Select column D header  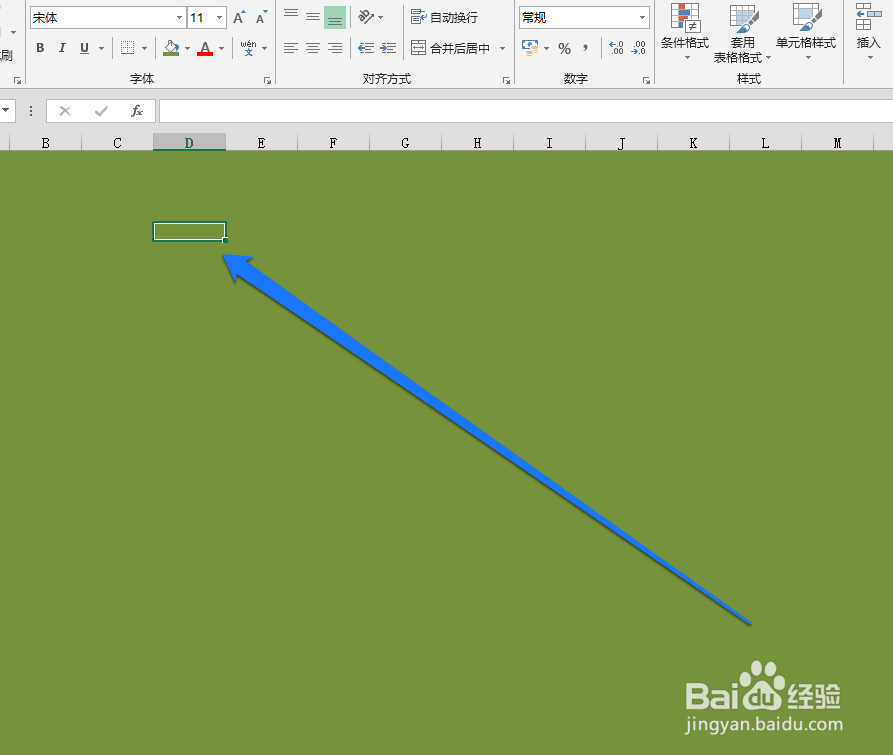coord(189,143)
